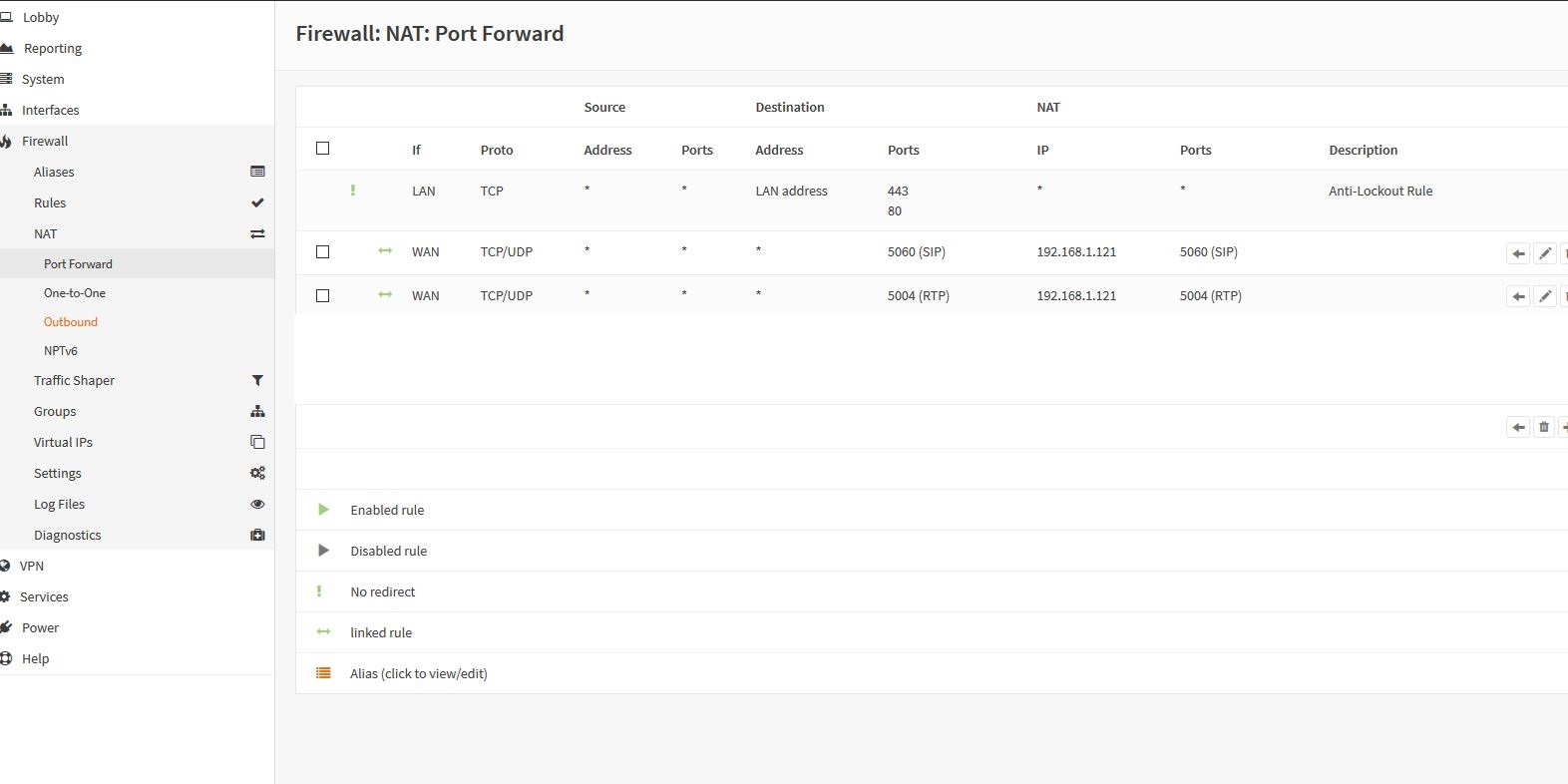Collapse the NAT submenu
This screenshot has height=784, width=1568.
click(x=46, y=233)
